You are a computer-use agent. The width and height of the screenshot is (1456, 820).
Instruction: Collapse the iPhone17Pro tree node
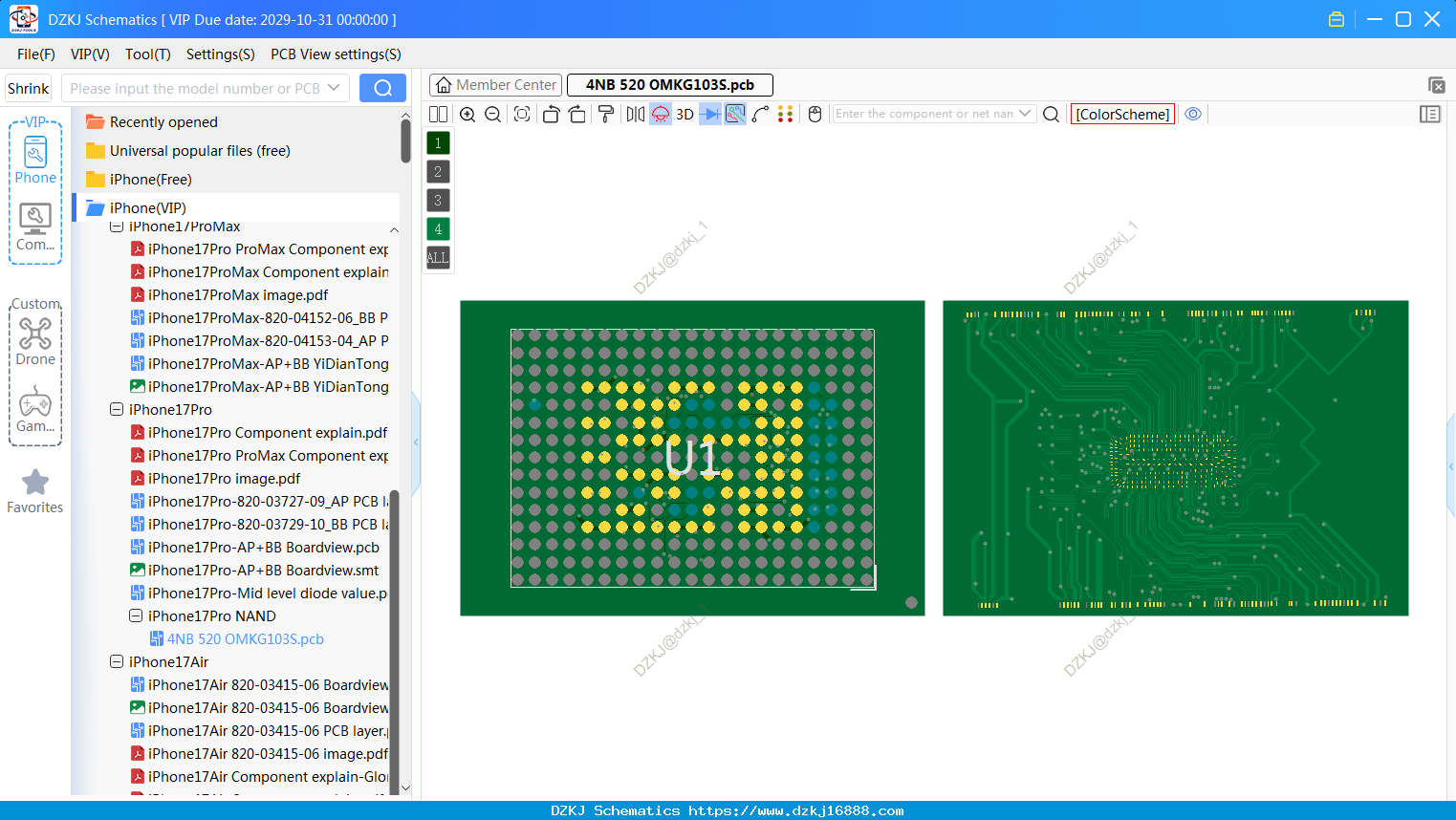(117, 409)
